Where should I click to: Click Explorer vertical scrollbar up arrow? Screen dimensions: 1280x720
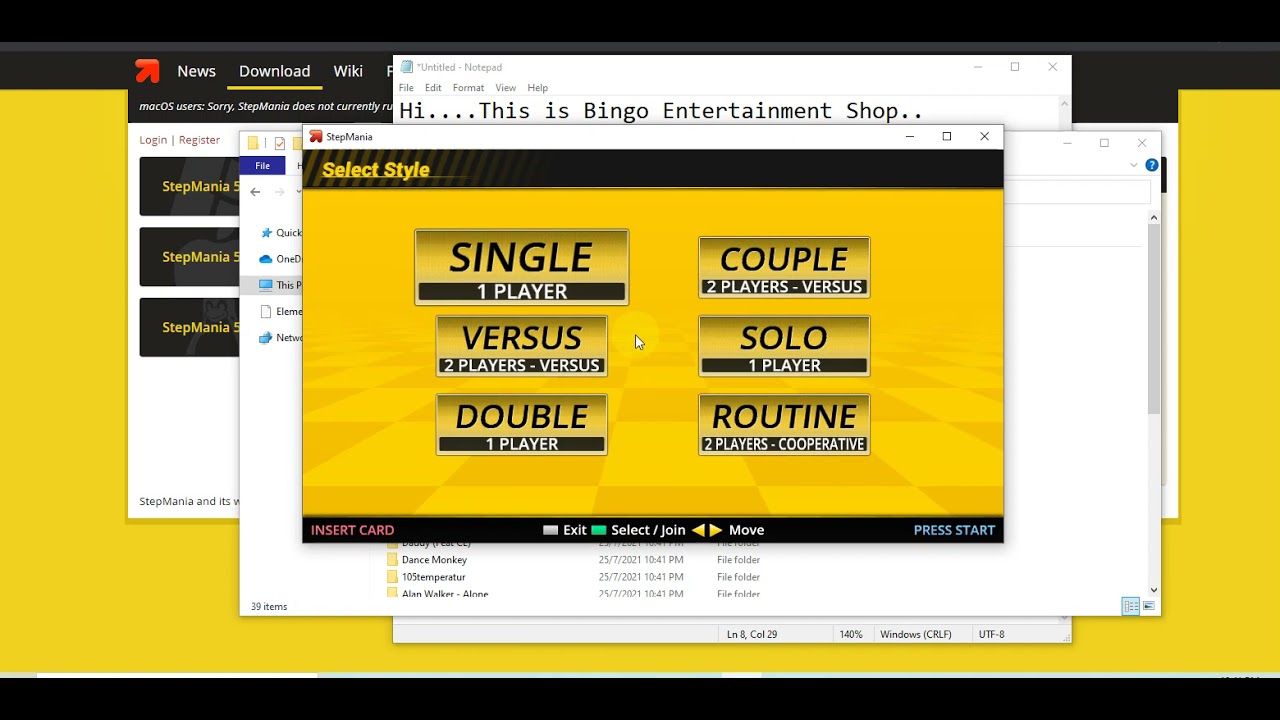(x=1154, y=217)
